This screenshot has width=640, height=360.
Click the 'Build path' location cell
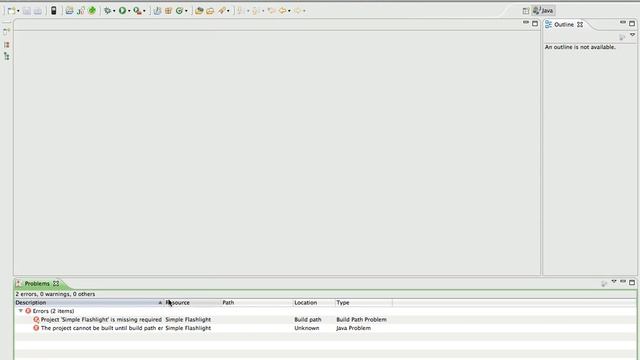(308, 320)
